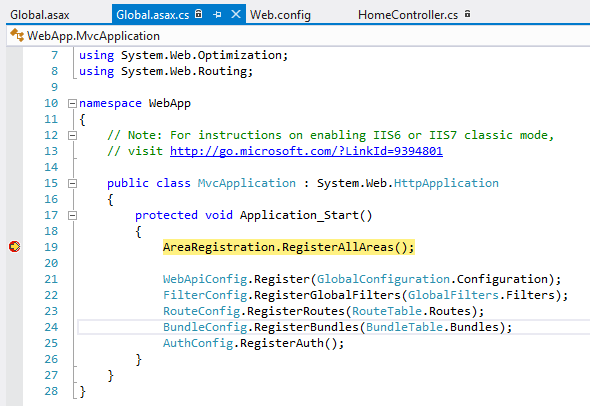The height and width of the screenshot is (406, 590).
Task: Switch to the Global.asax tab
Action: (x=40, y=15)
